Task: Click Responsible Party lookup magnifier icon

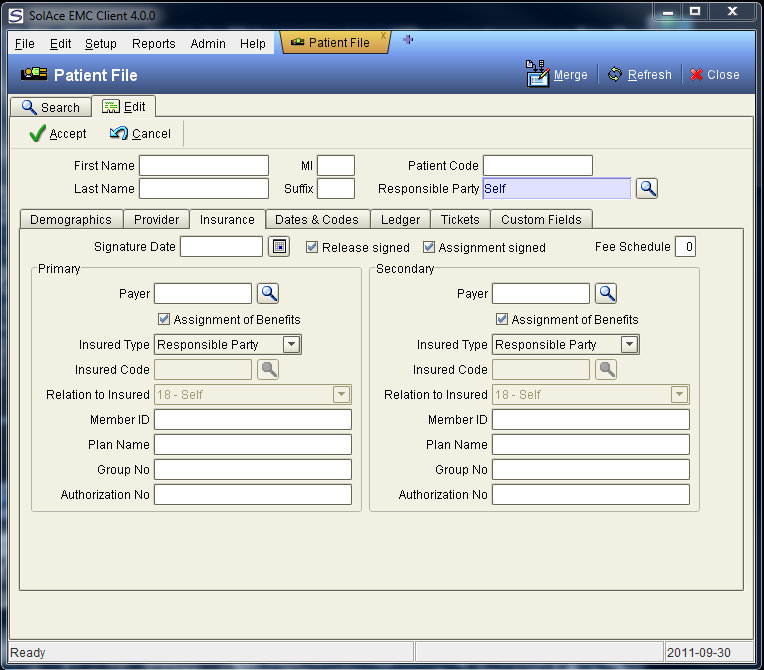Action: 647,188
